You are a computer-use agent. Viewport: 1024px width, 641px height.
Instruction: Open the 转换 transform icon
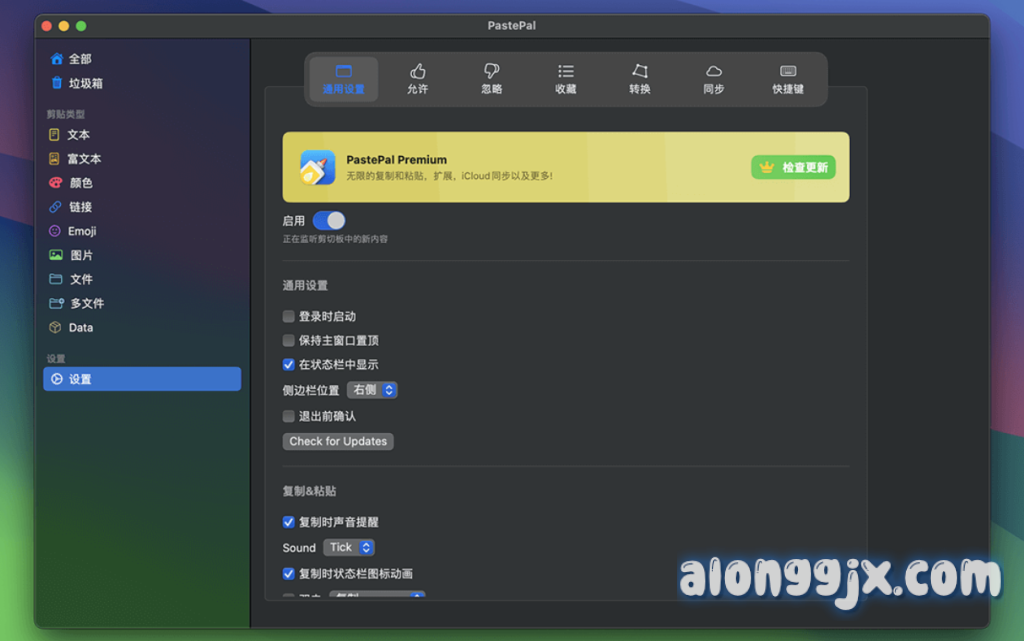pos(640,72)
